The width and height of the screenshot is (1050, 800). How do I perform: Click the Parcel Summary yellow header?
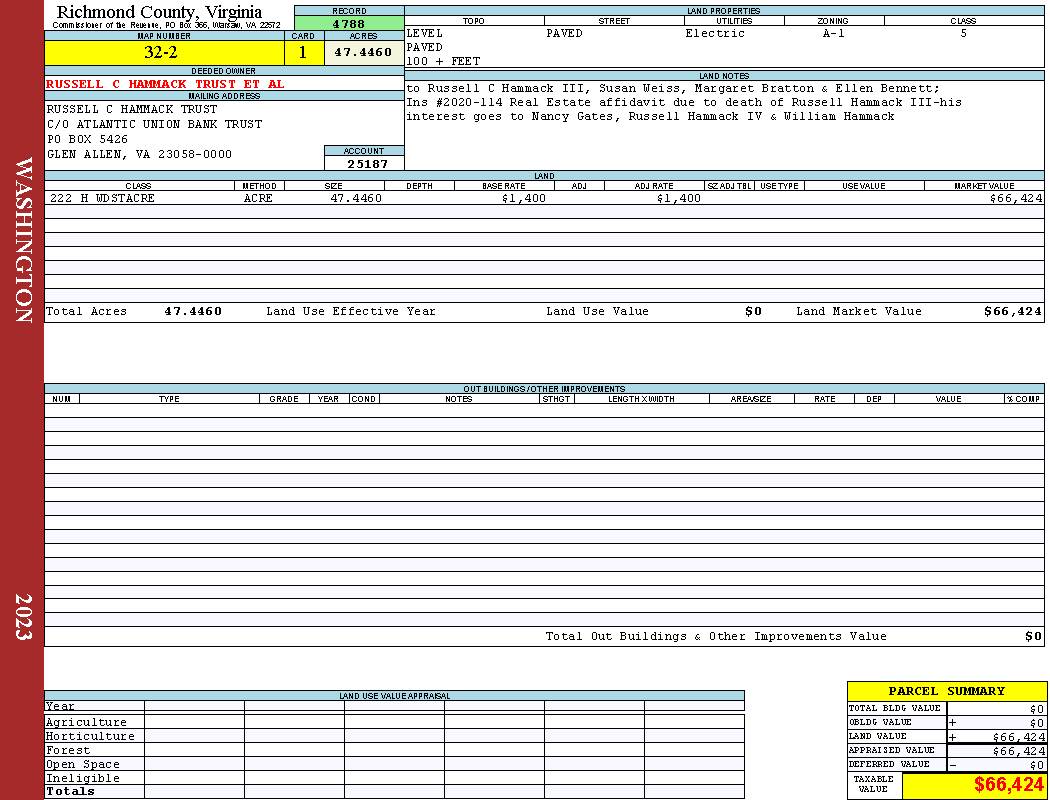coord(946,691)
